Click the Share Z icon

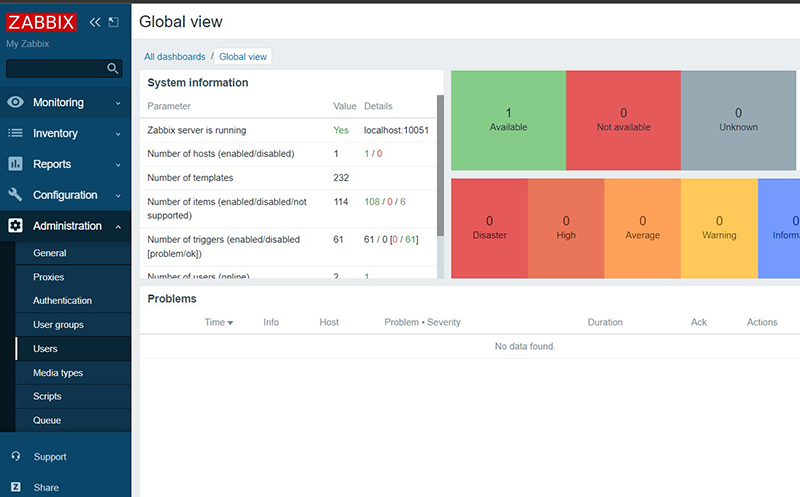(16, 487)
